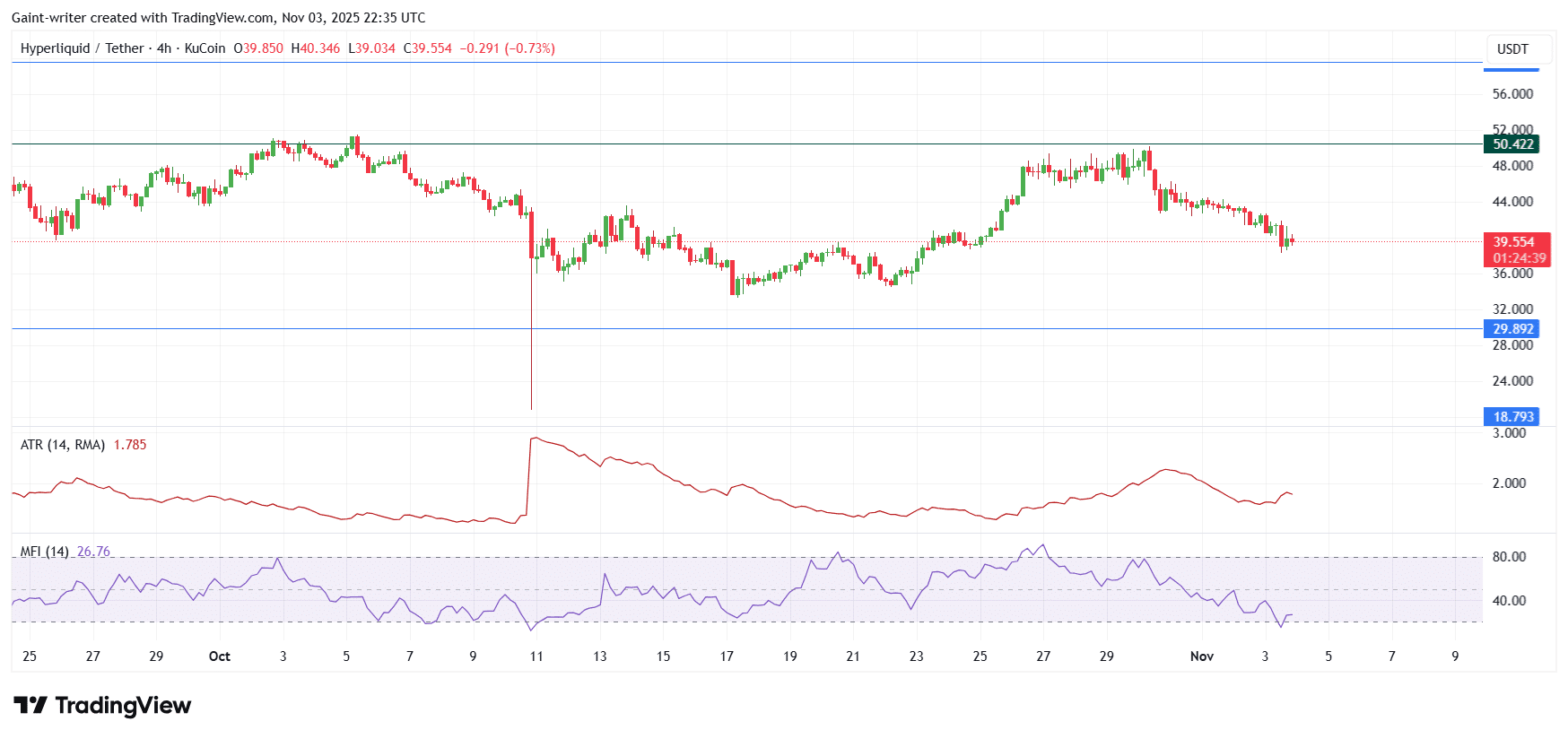Click the MFI value 26.76
The height and width of the screenshot is (739, 1568).
point(93,552)
